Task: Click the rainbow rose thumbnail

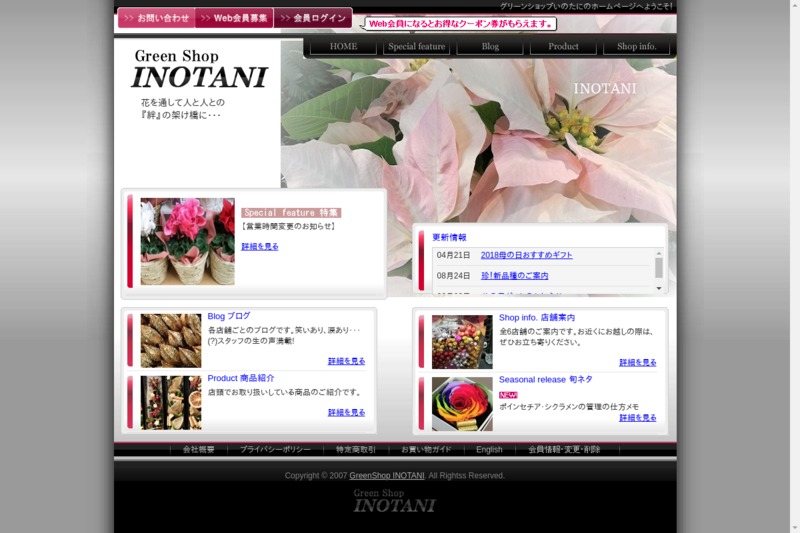Action: tap(462, 404)
